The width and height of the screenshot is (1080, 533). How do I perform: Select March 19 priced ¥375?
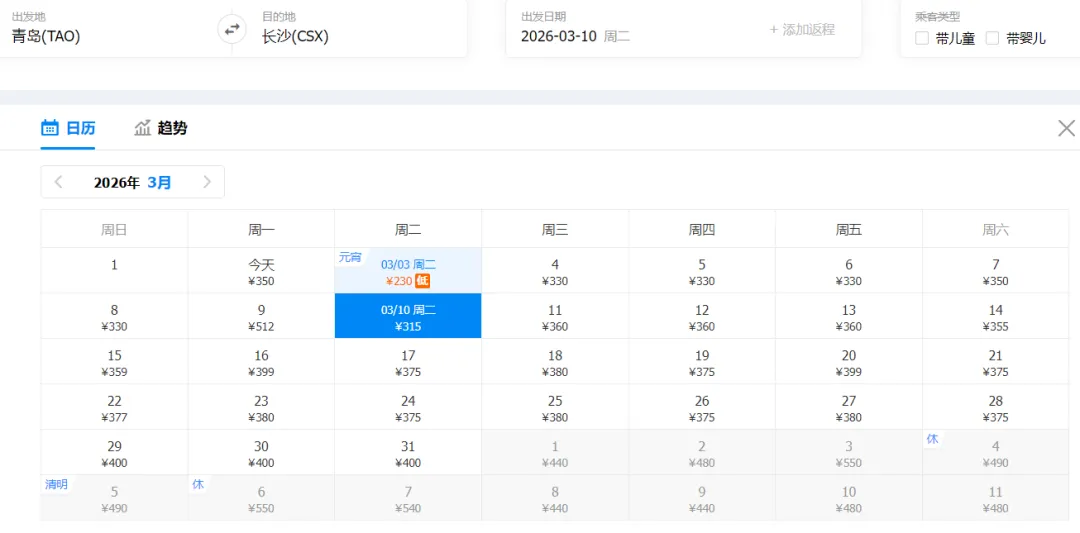[x=702, y=362]
